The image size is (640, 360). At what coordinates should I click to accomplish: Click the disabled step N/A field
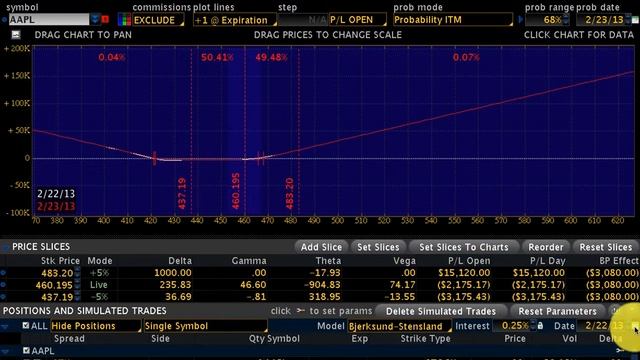[303, 20]
